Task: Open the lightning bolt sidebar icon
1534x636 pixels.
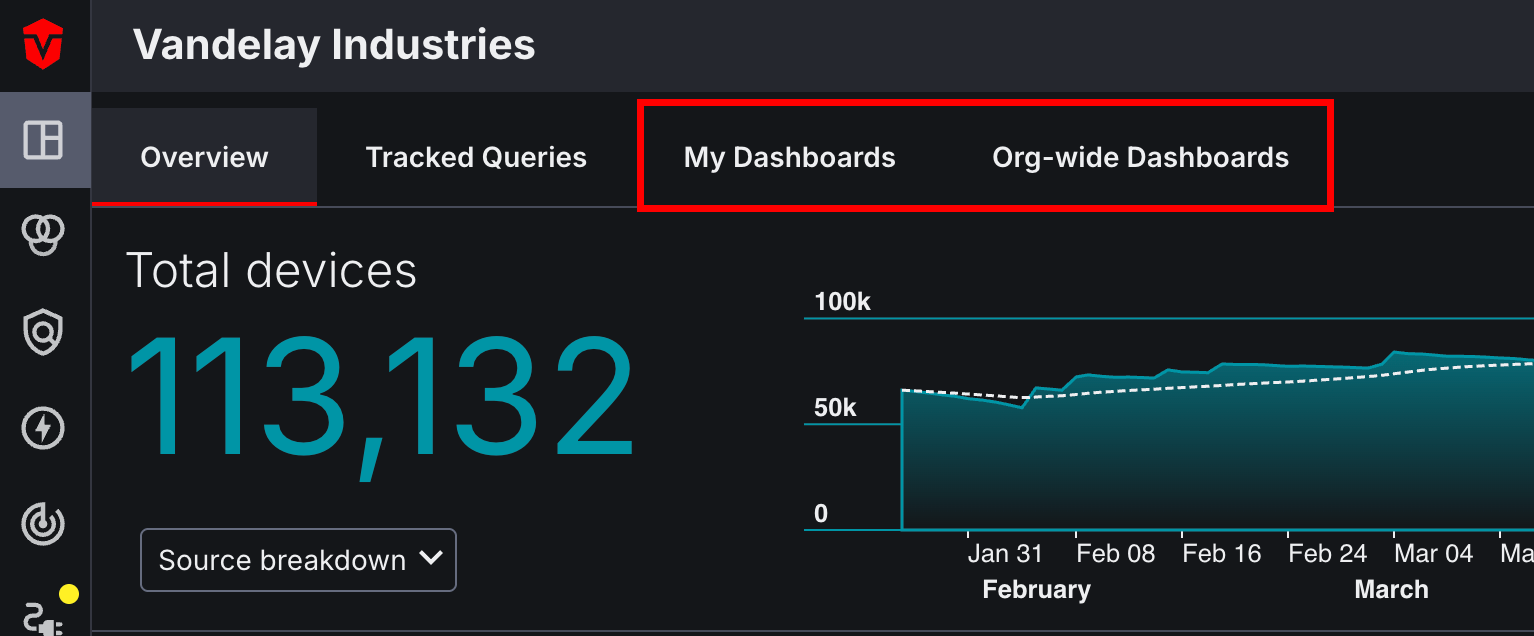Action: tap(44, 428)
